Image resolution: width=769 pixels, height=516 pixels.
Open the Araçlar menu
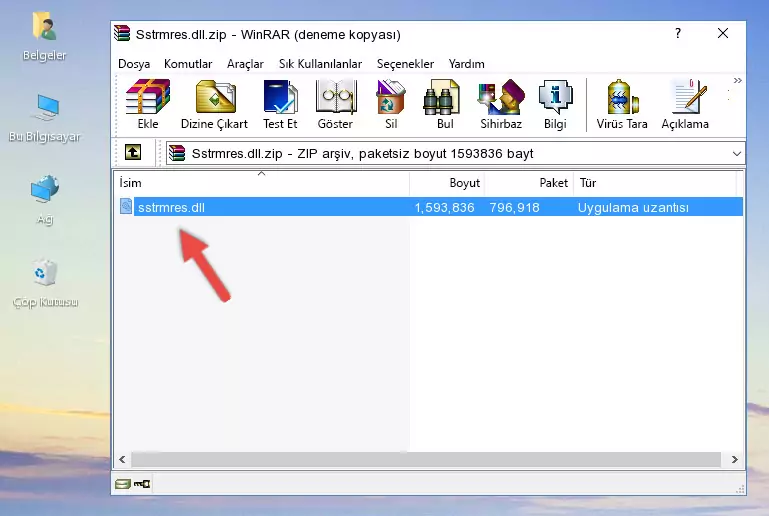245,64
